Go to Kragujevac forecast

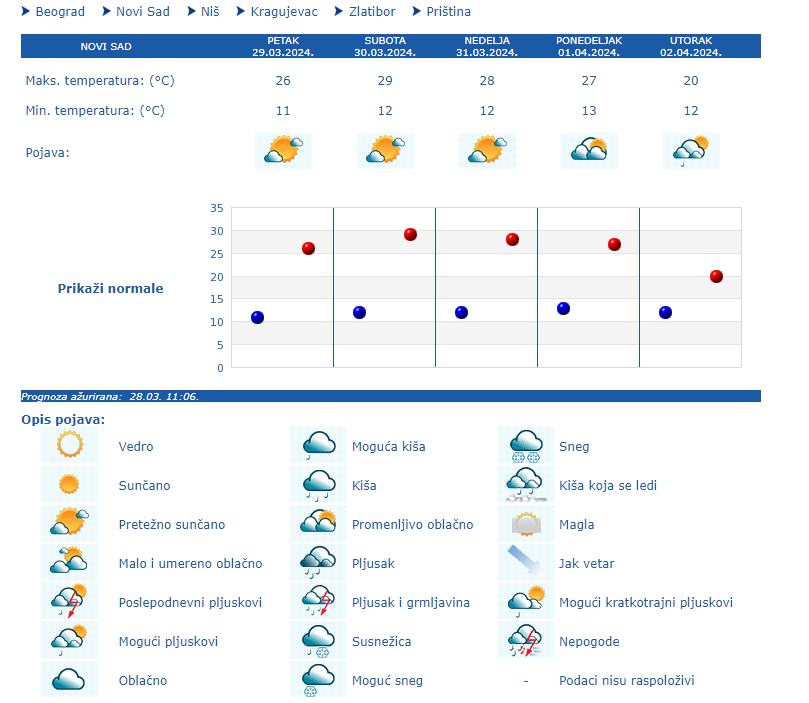284,12
